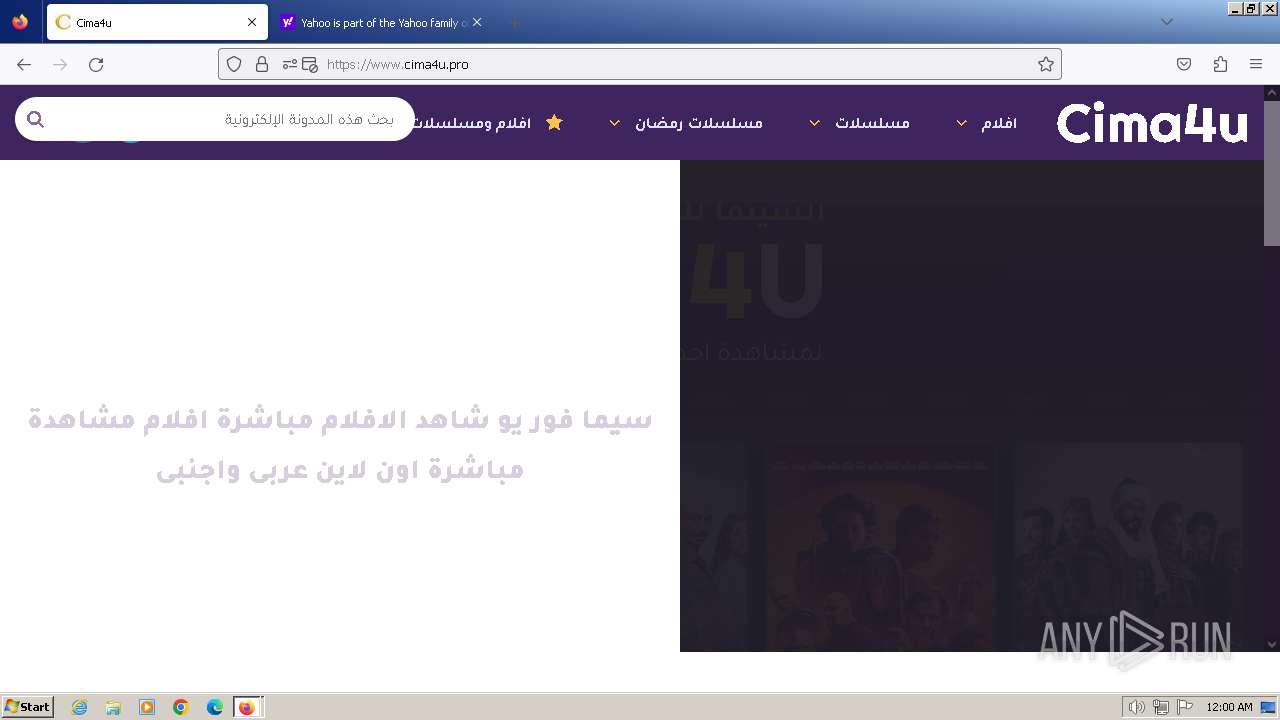This screenshot has height=720, width=1280.
Task: Open the Extensions puzzle icon
Action: pos(1220,64)
